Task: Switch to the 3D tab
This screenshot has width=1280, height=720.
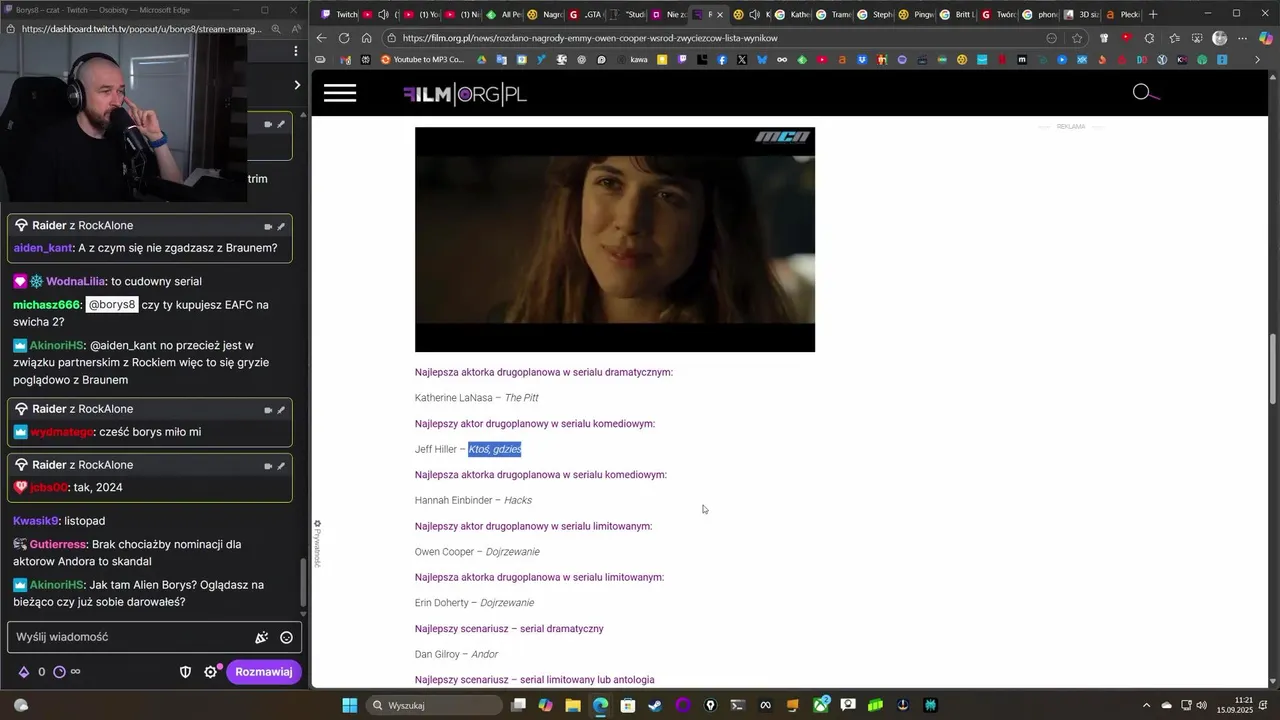Action: (x=1081, y=15)
